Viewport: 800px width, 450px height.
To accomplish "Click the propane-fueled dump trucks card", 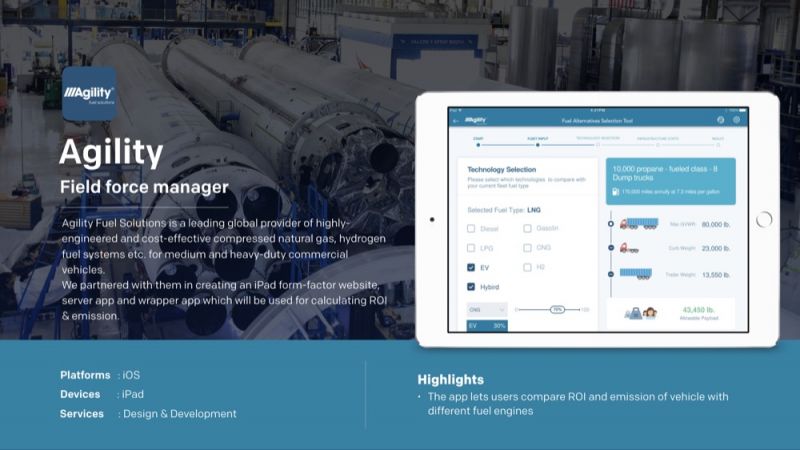I will [670, 181].
